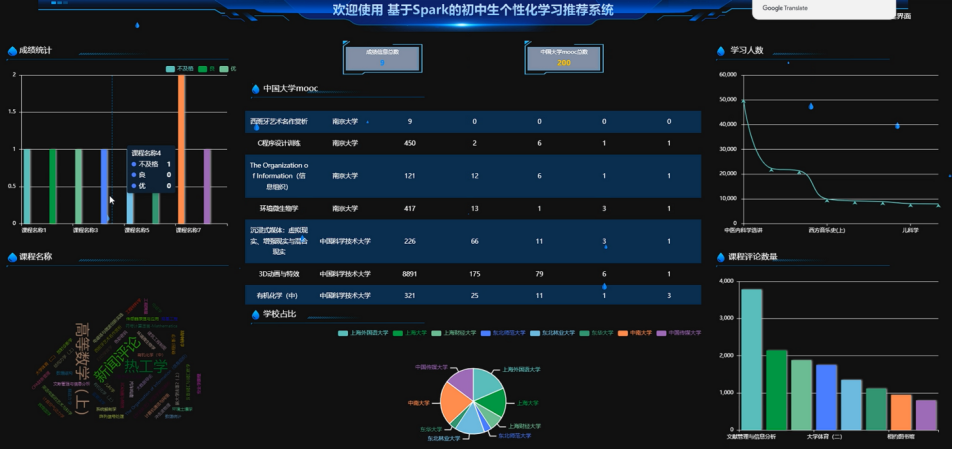Viewport: 953px width, 450px height.
Task: Click the 环境微生物学 course name
Action: (x=279, y=209)
